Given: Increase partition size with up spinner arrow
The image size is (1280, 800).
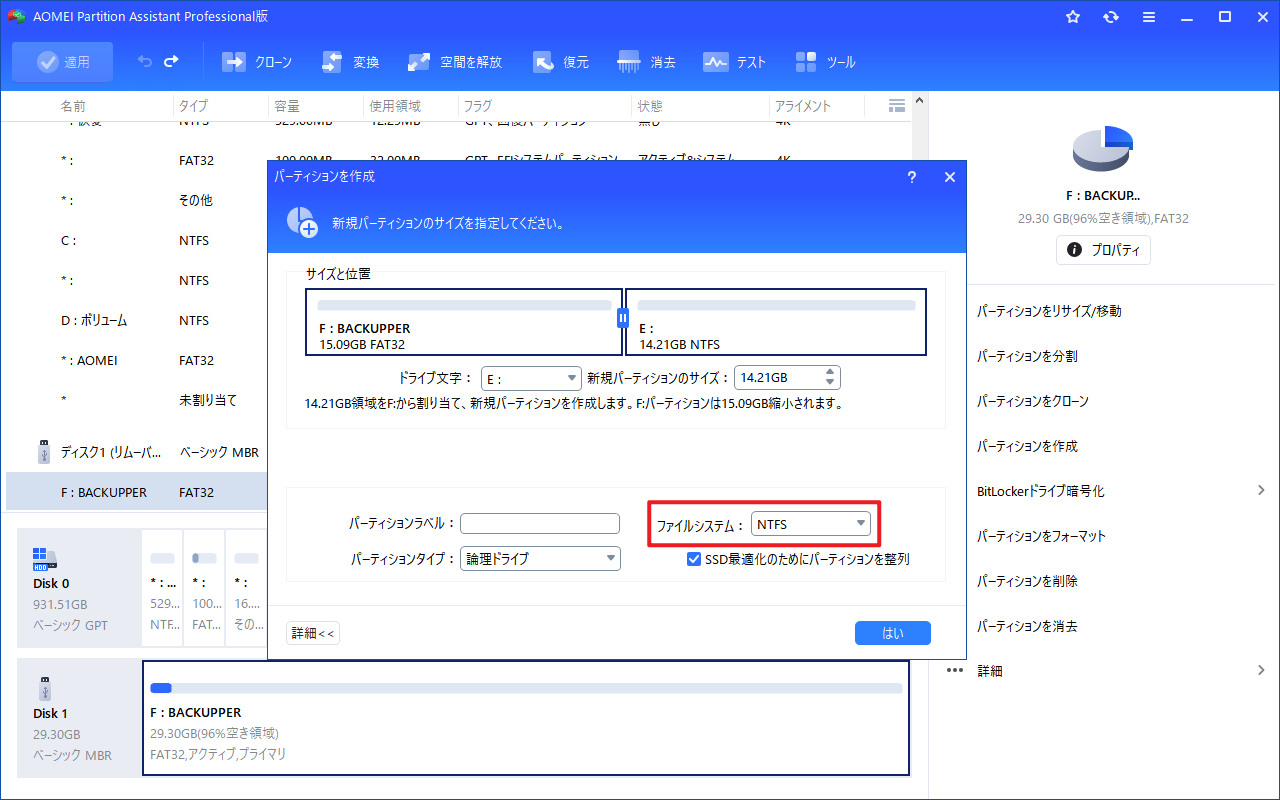Looking at the screenshot, I should pyautogui.click(x=830, y=372).
